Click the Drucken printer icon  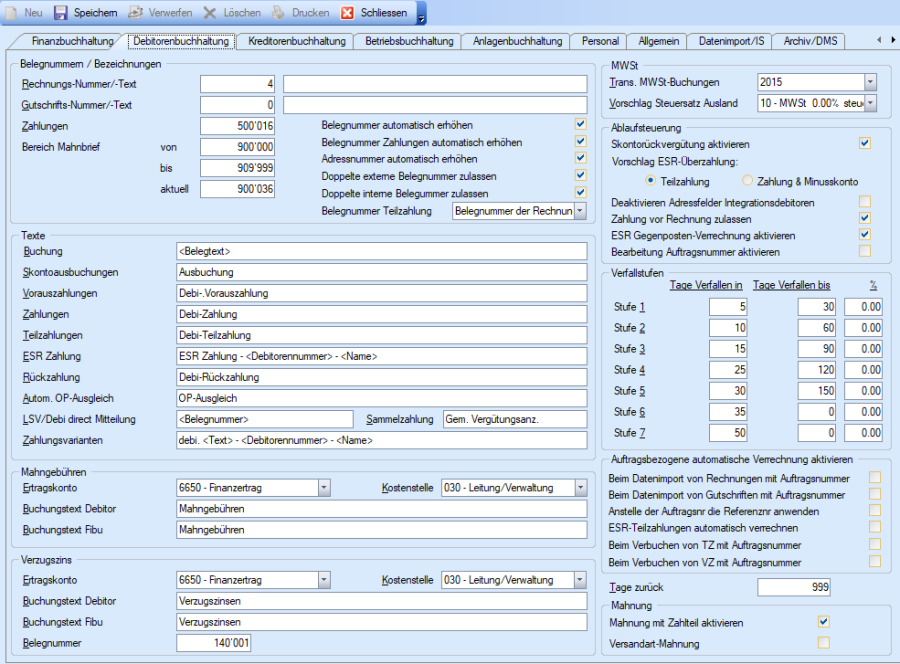(279, 13)
